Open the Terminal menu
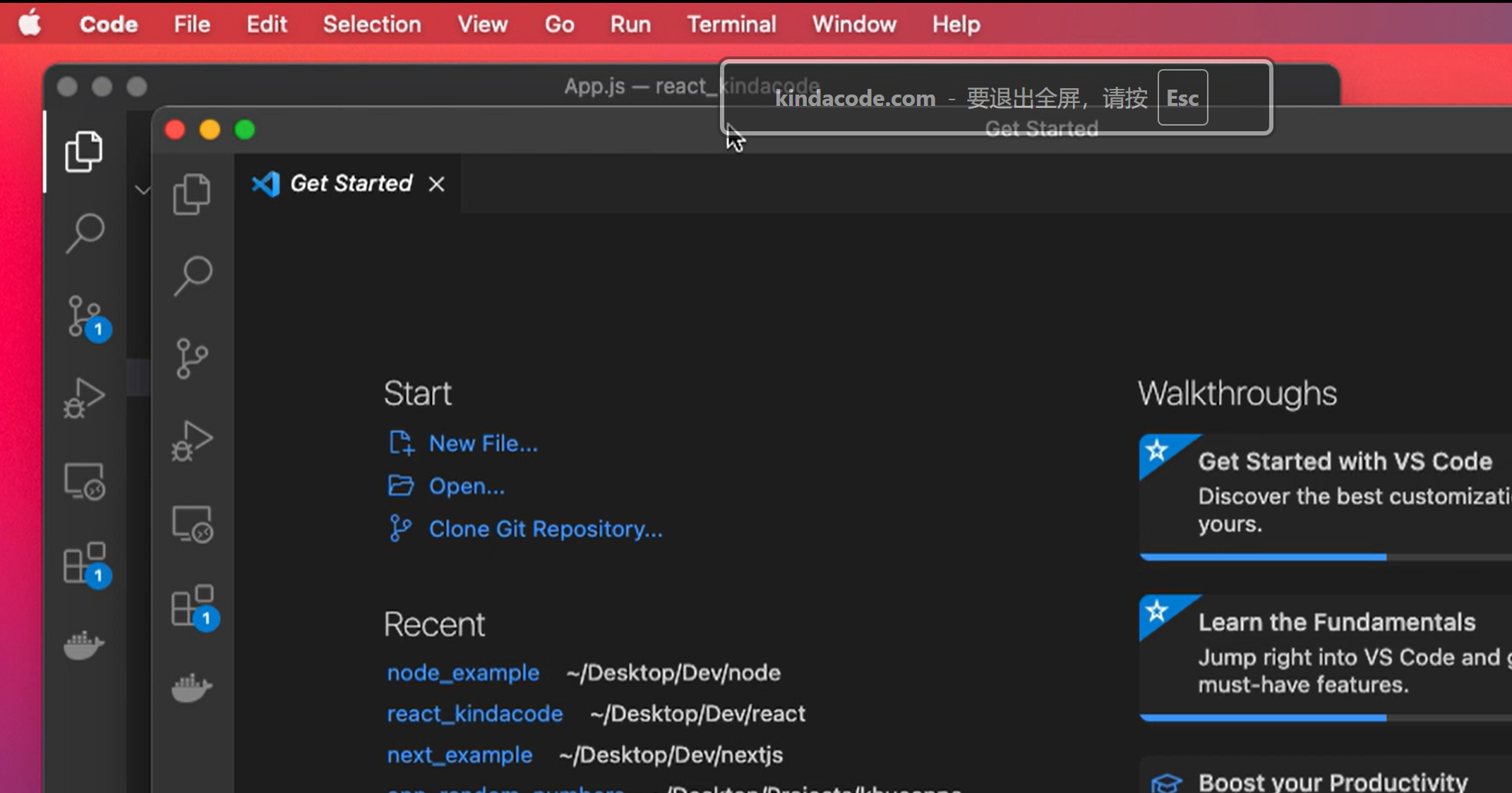Image resolution: width=1512 pixels, height=793 pixels. pyautogui.click(x=731, y=24)
